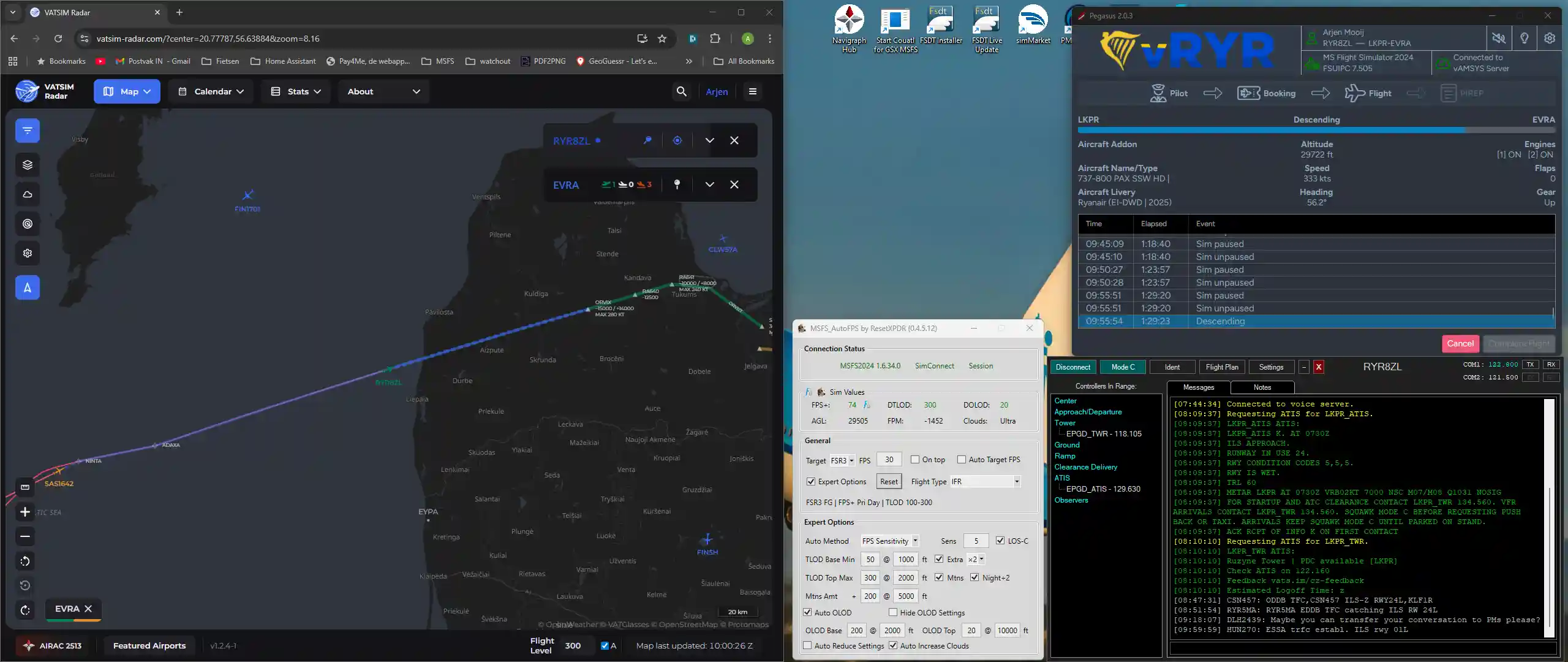Click Disconnect button in vPilot
Image resolution: width=1568 pixels, height=662 pixels.
coord(1072,367)
